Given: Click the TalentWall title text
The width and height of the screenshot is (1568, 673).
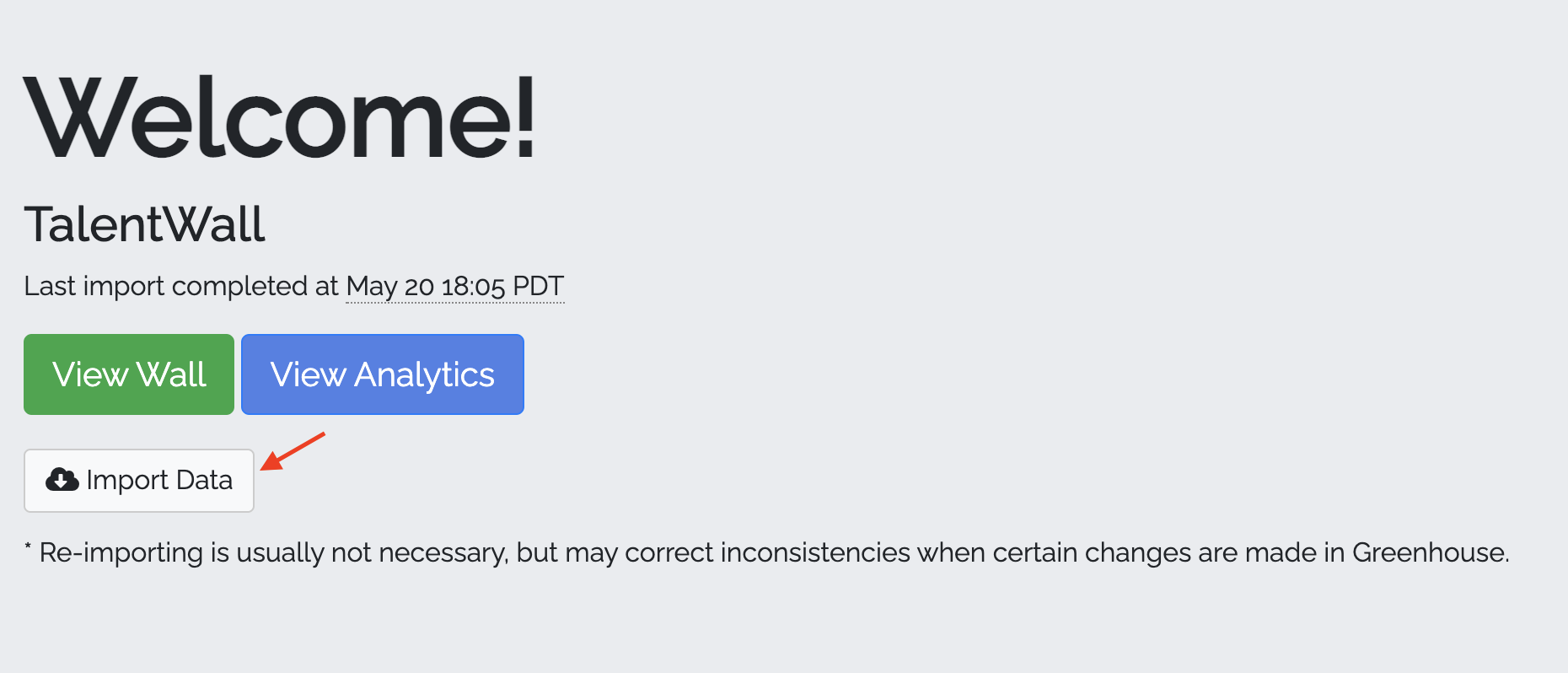Looking at the screenshot, I should [144, 224].
